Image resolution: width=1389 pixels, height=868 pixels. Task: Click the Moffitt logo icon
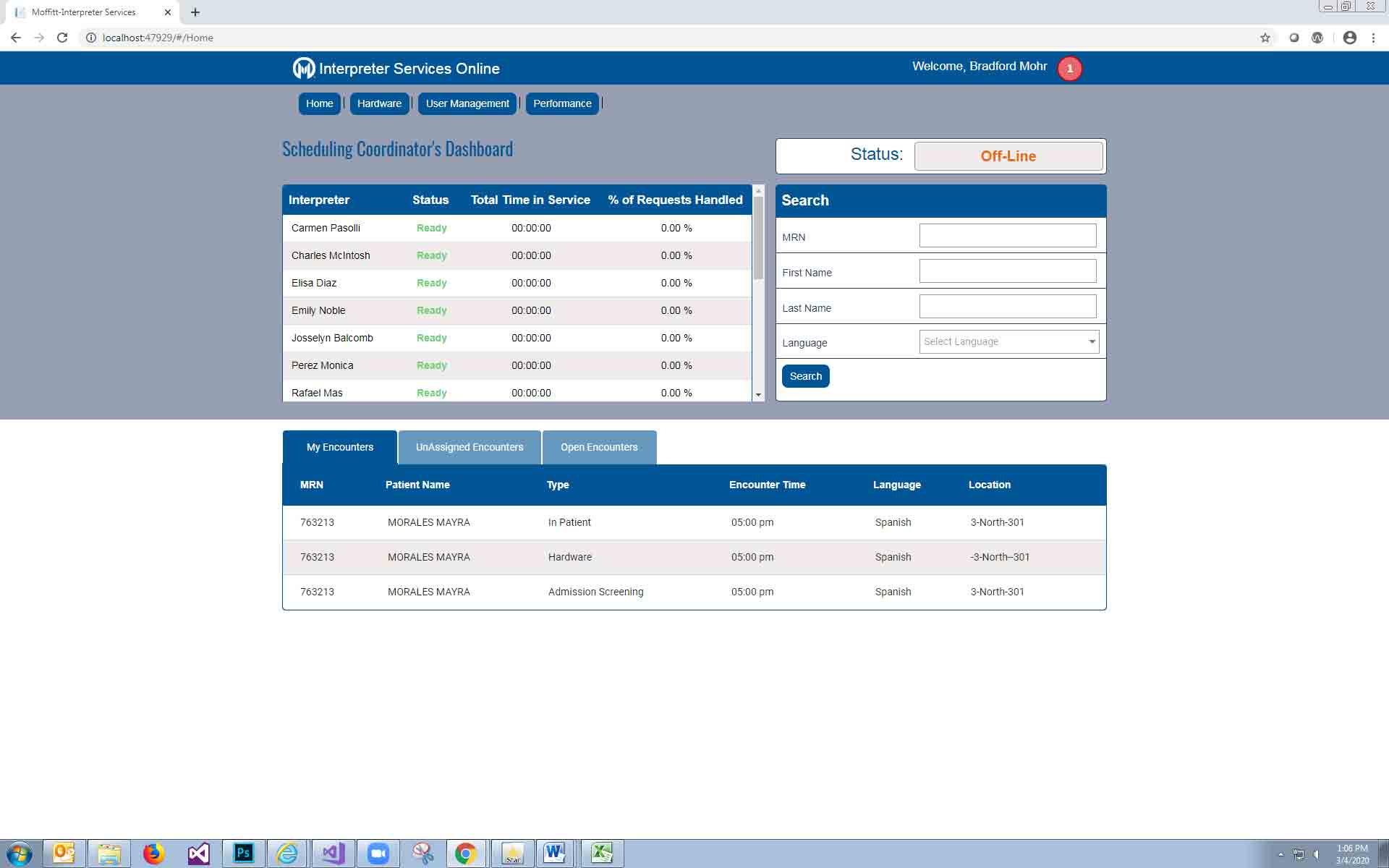(x=303, y=68)
